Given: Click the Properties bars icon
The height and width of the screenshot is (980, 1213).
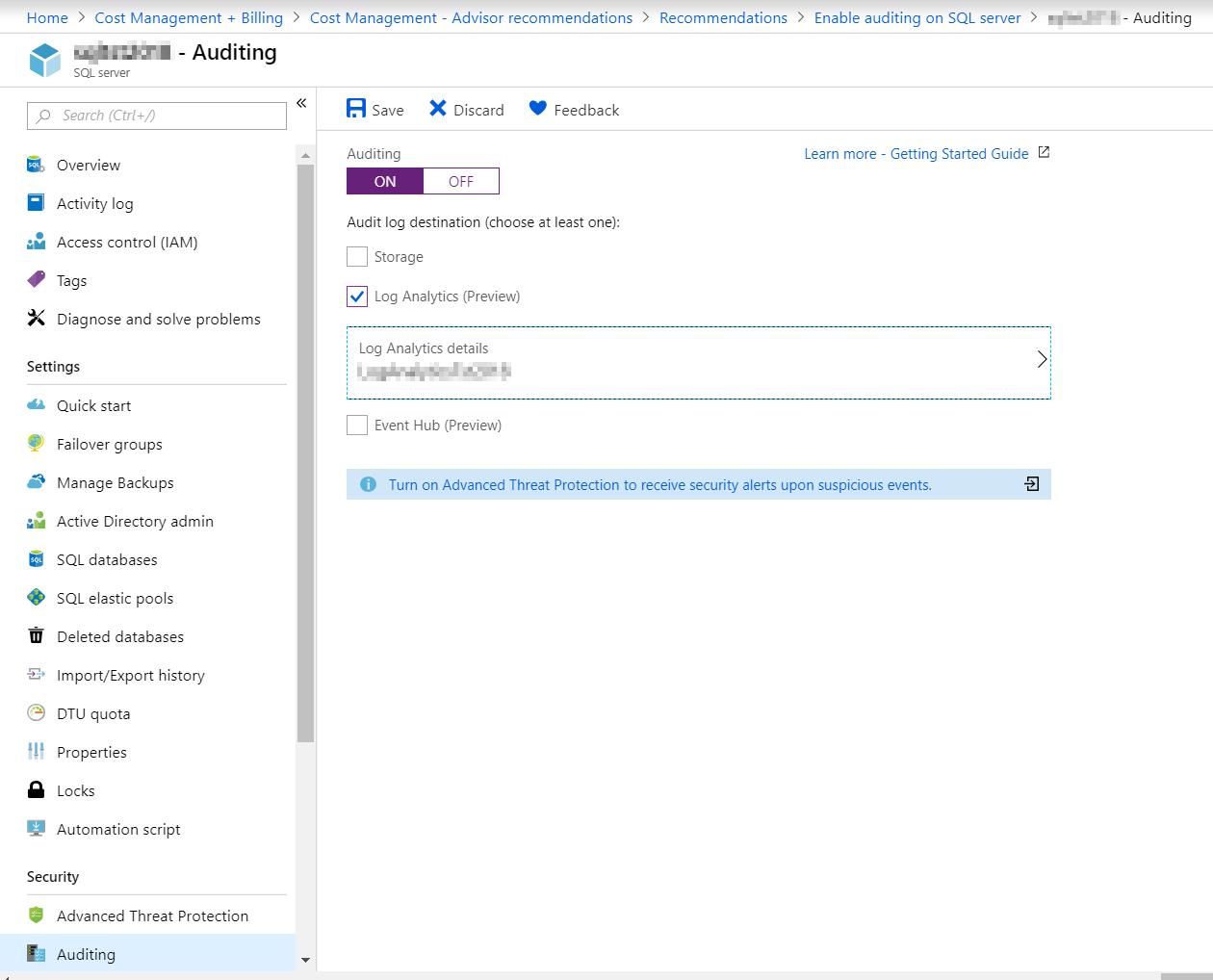Looking at the screenshot, I should click(x=36, y=751).
